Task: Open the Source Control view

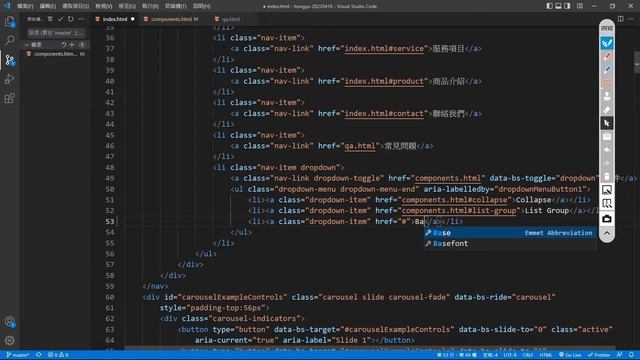Action: (9, 60)
